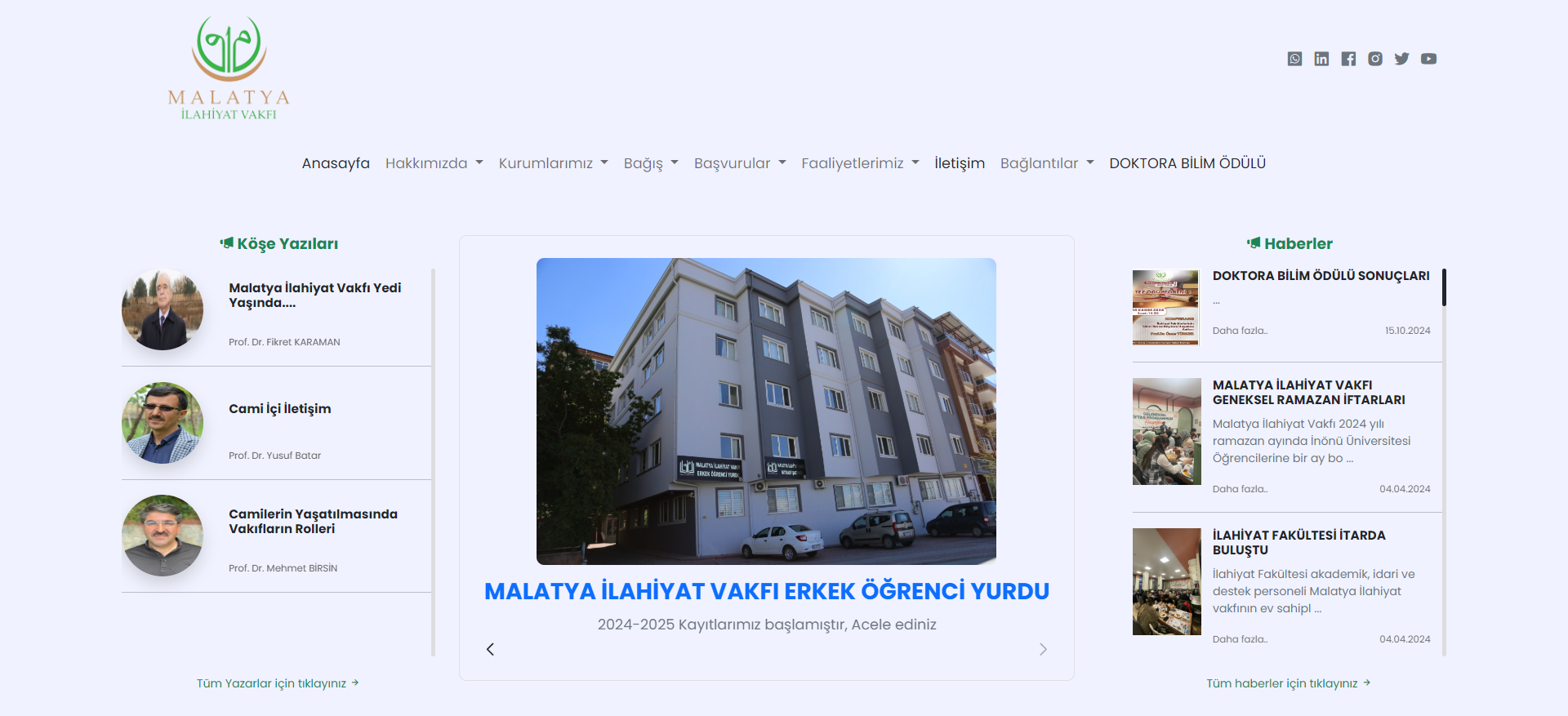Open Prof. Dr. Yusuf Batar's author photo
The image size is (1568, 716).
pyautogui.click(x=163, y=423)
